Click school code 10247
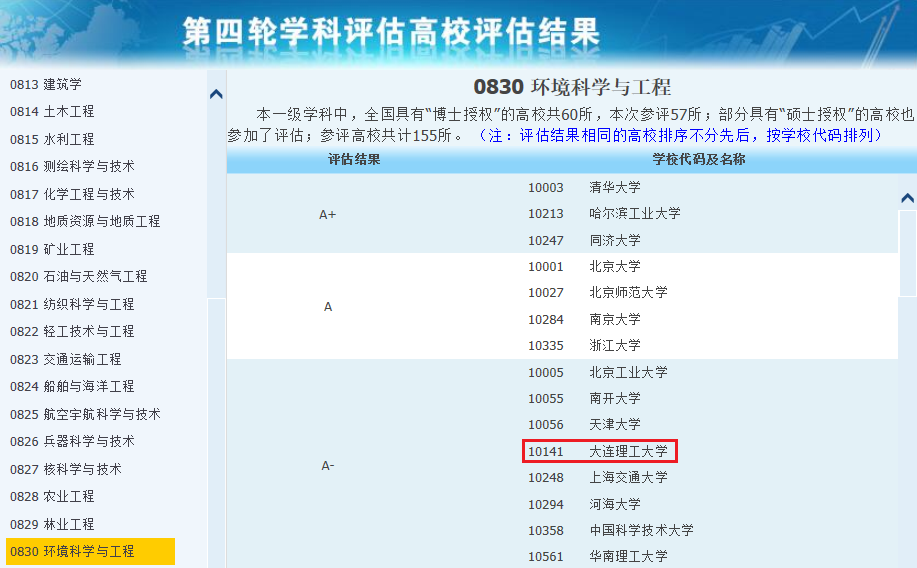This screenshot has width=917, height=568. tap(546, 240)
